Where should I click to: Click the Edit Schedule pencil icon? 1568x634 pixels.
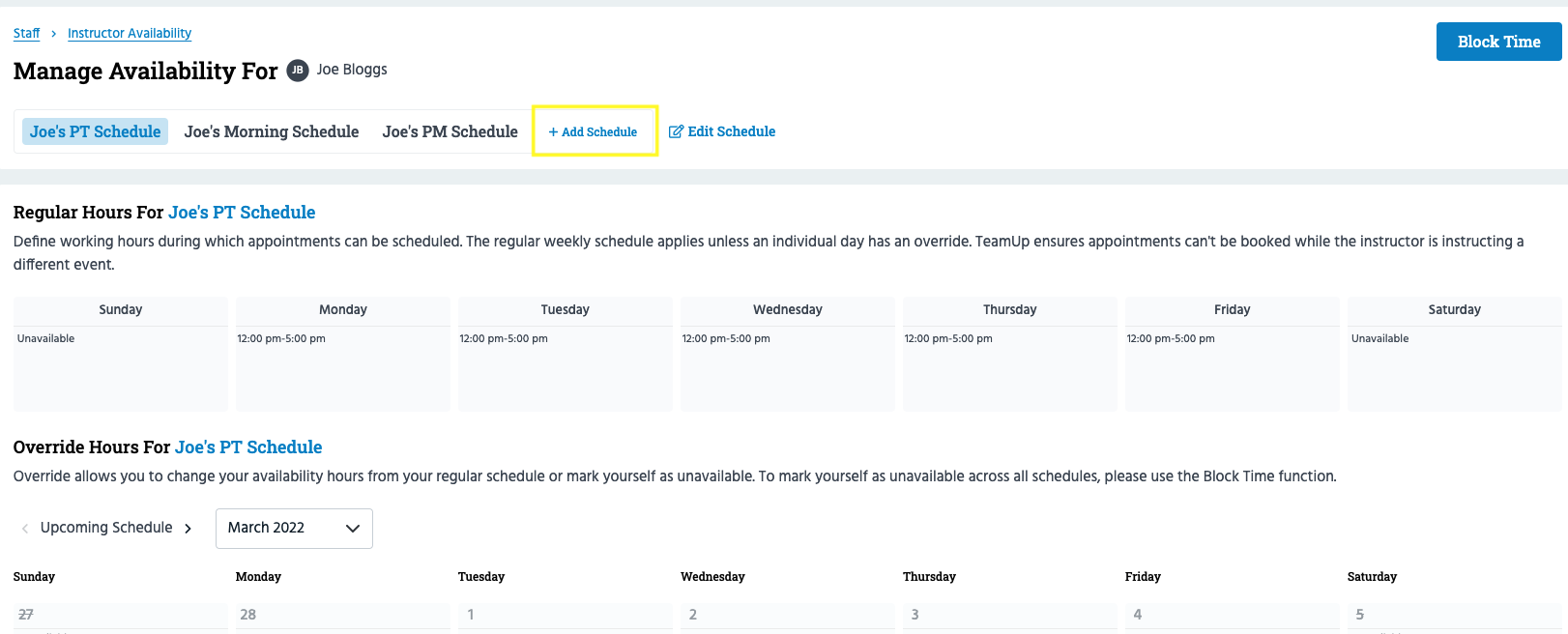click(x=676, y=131)
